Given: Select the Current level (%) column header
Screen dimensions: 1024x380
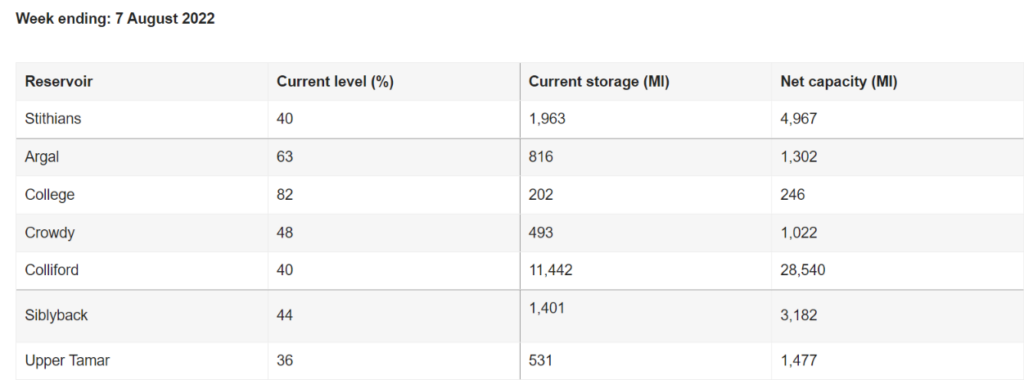Looking at the screenshot, I should pyautogui.click(x=335, y=82).
